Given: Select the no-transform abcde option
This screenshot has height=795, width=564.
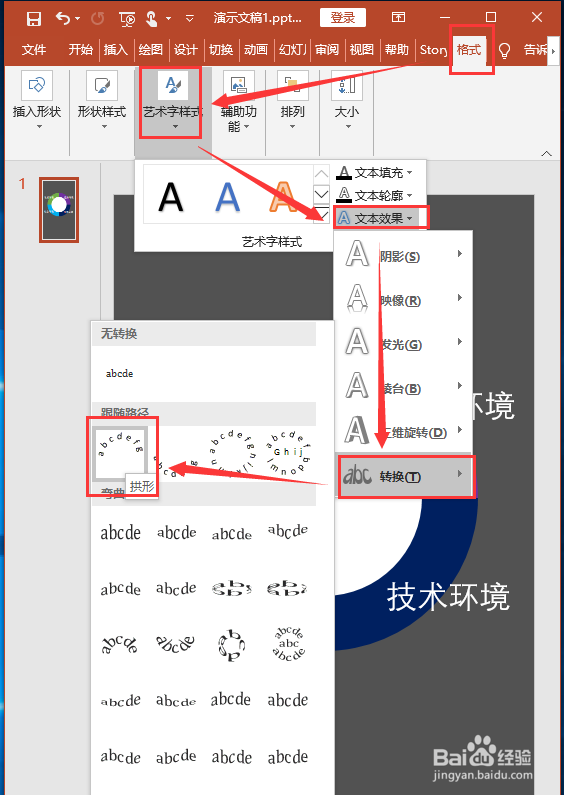Looking at the screenshot, I should coord(120,374).
